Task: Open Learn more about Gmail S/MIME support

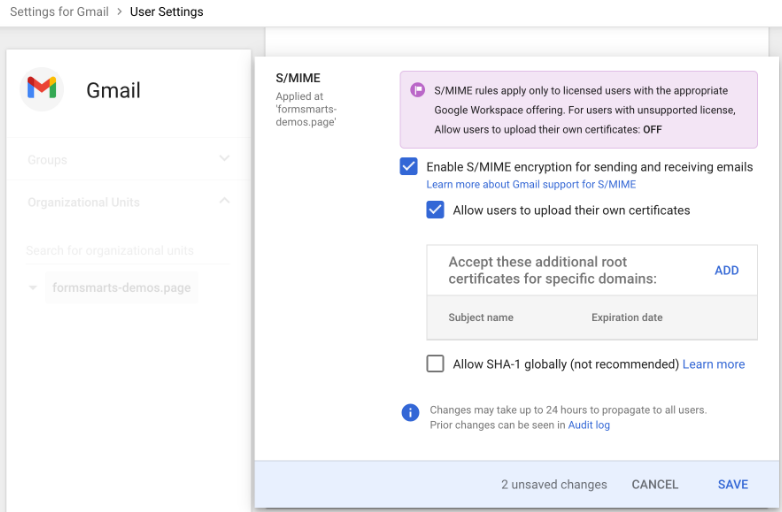Action: click(531, 184)
